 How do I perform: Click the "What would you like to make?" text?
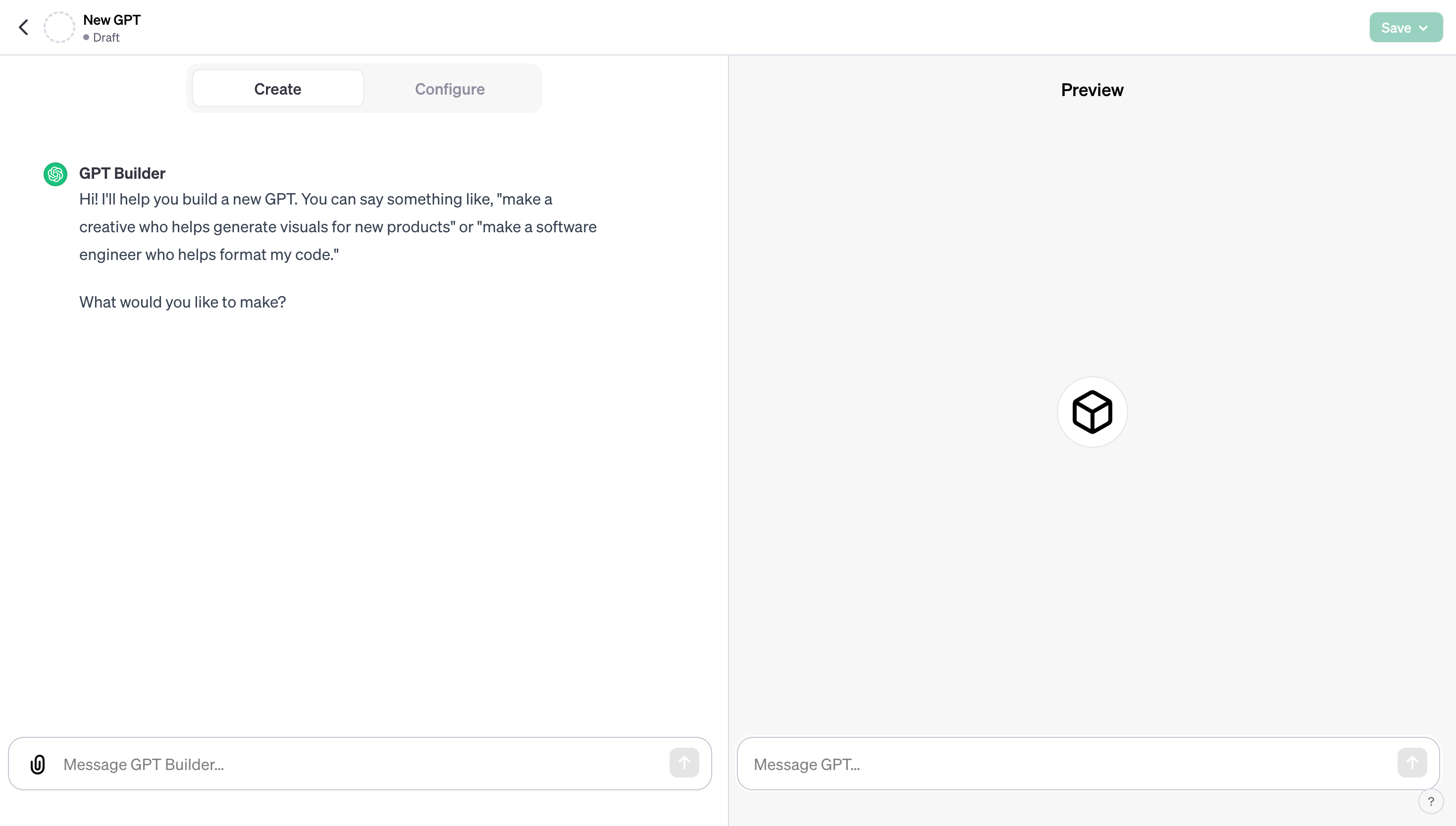(183, 302)
